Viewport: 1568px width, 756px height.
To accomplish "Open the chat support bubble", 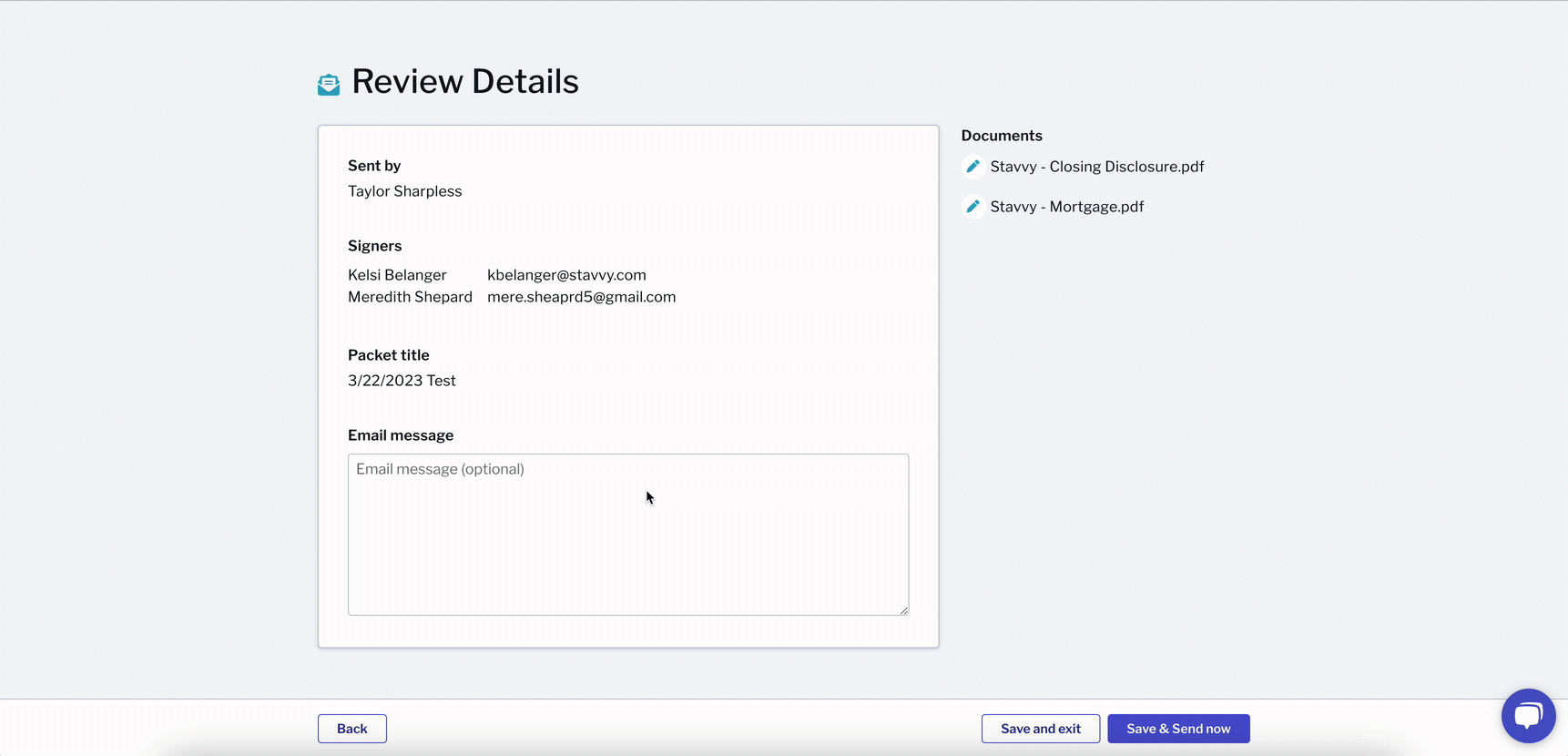I will pos(1528,716).
